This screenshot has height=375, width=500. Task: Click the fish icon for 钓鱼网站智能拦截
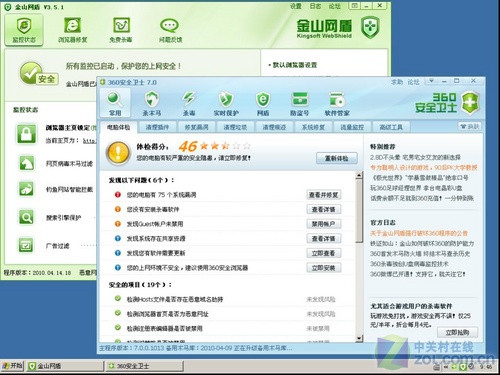click(26, 189)
